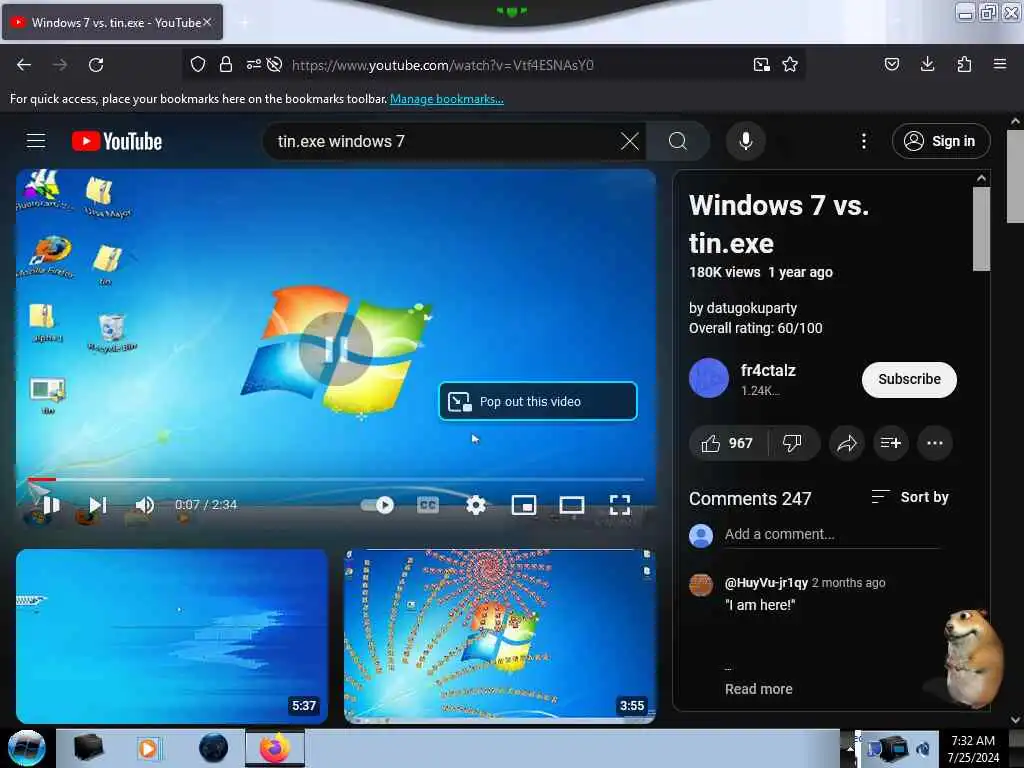Open the fr4ctalz channel avatar

click(709, 378)
